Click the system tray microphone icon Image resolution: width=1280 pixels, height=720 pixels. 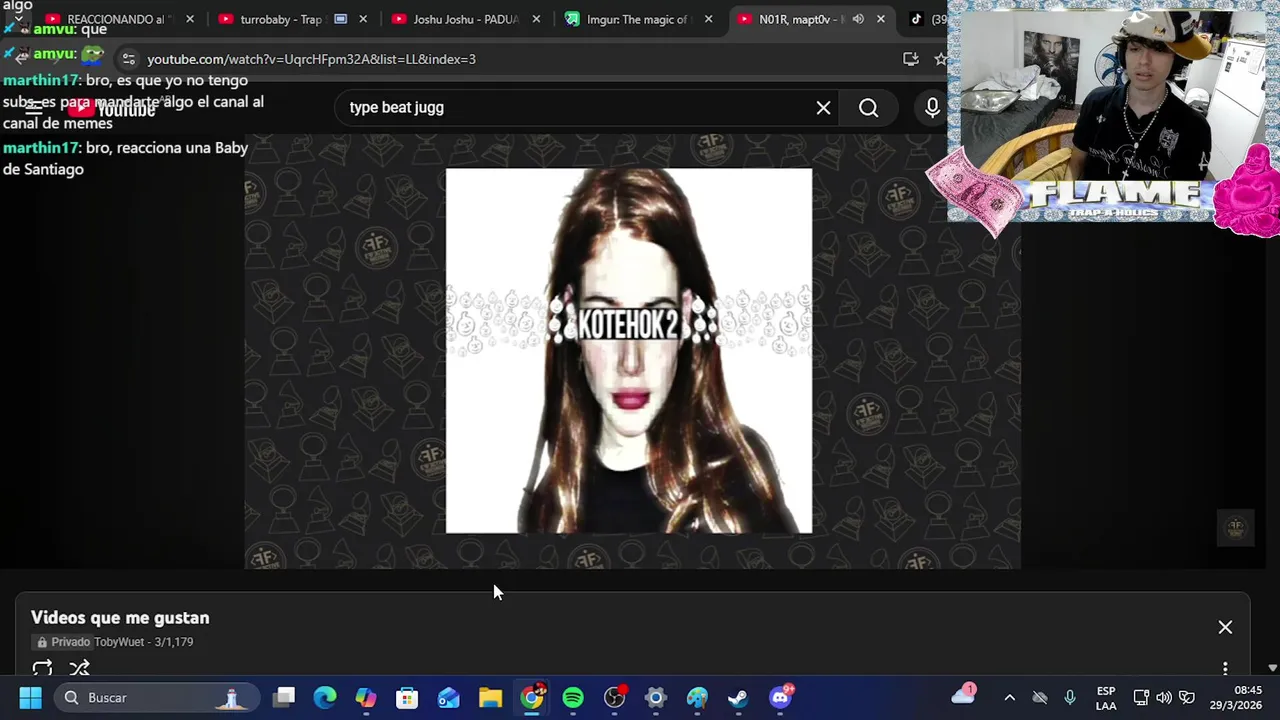(x=1069, y=697)
